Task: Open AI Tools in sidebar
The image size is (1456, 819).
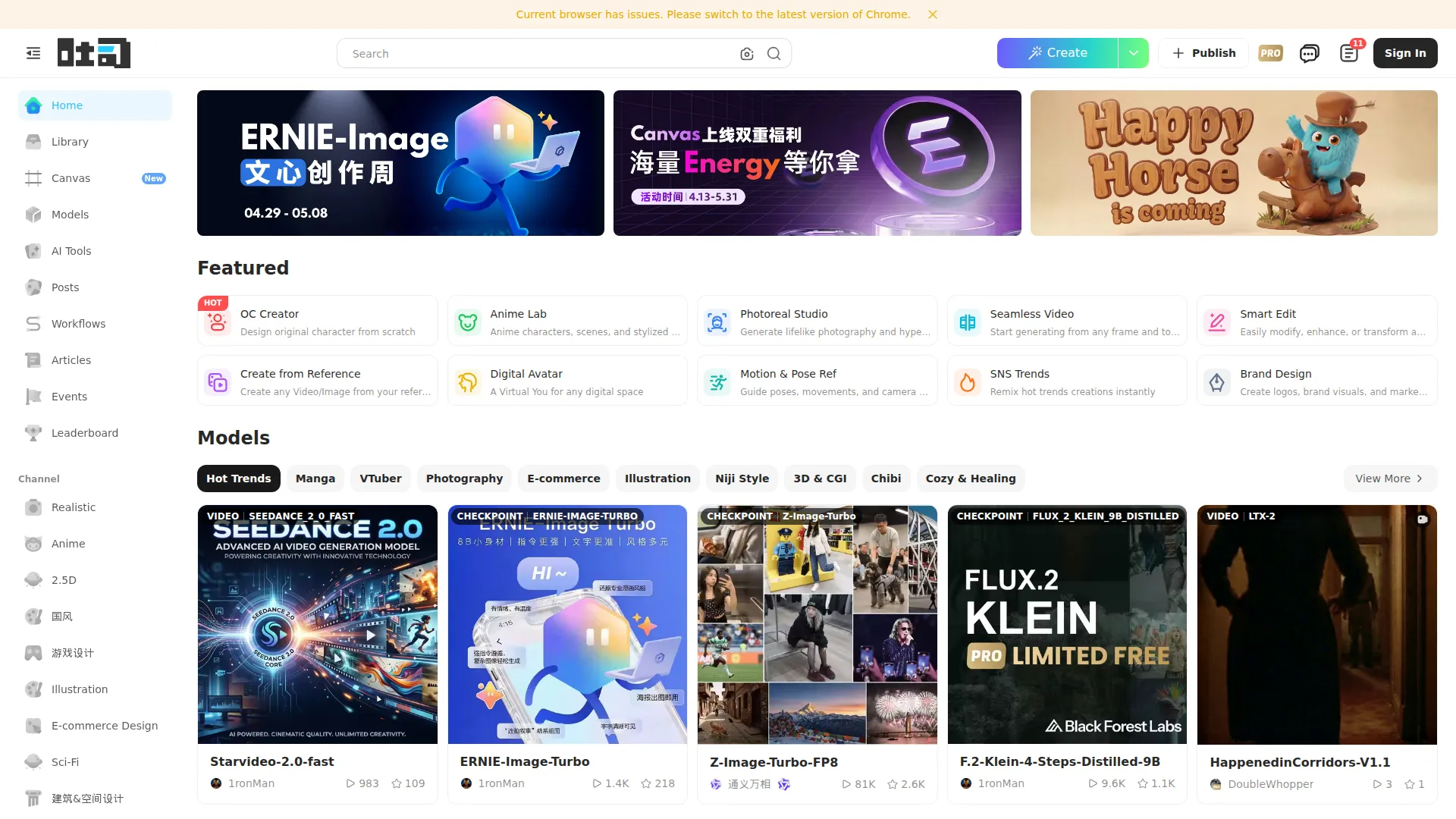Action: click(x=96, y=251)
